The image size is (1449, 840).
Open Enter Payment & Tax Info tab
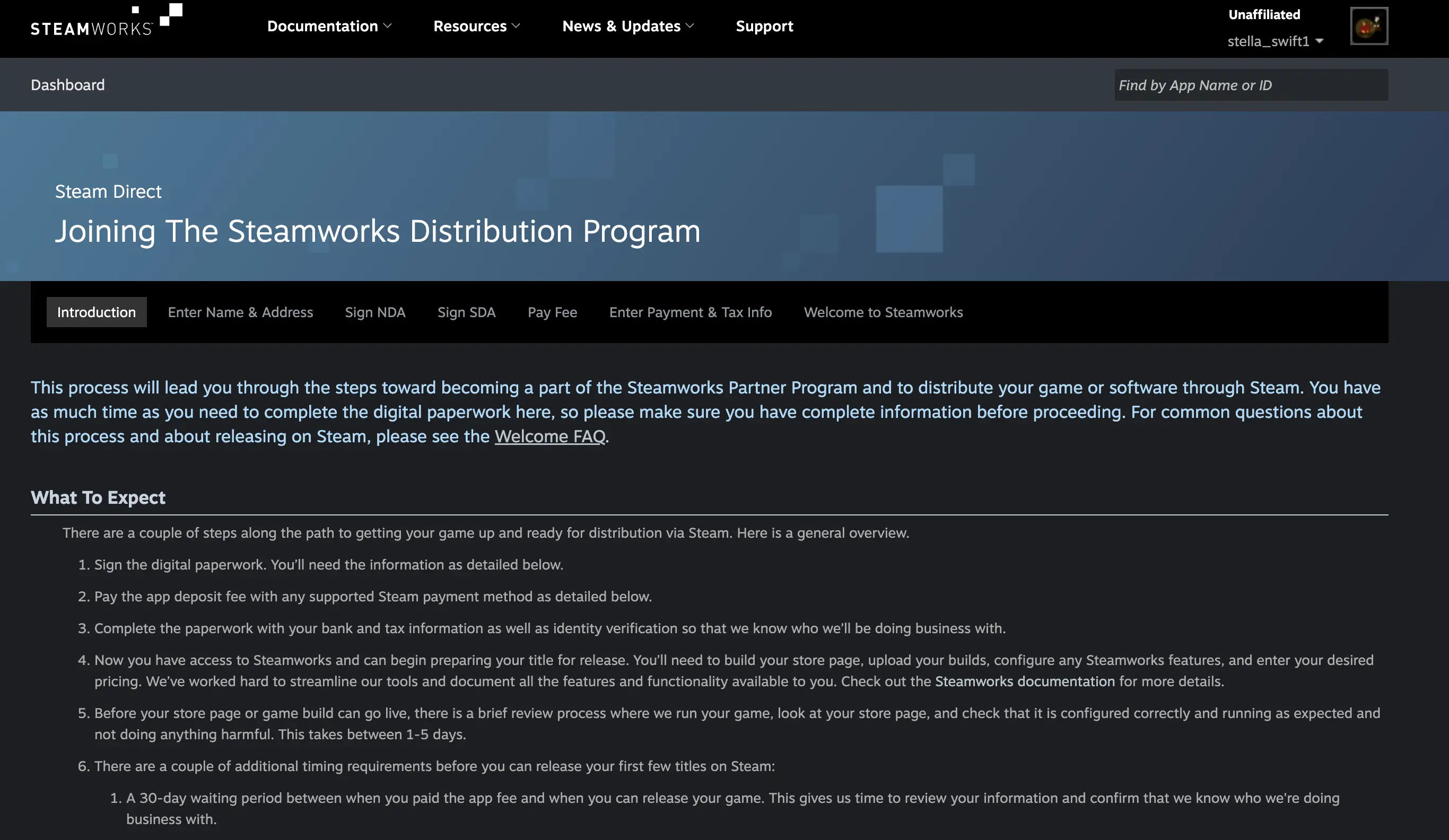click(691, 312)
